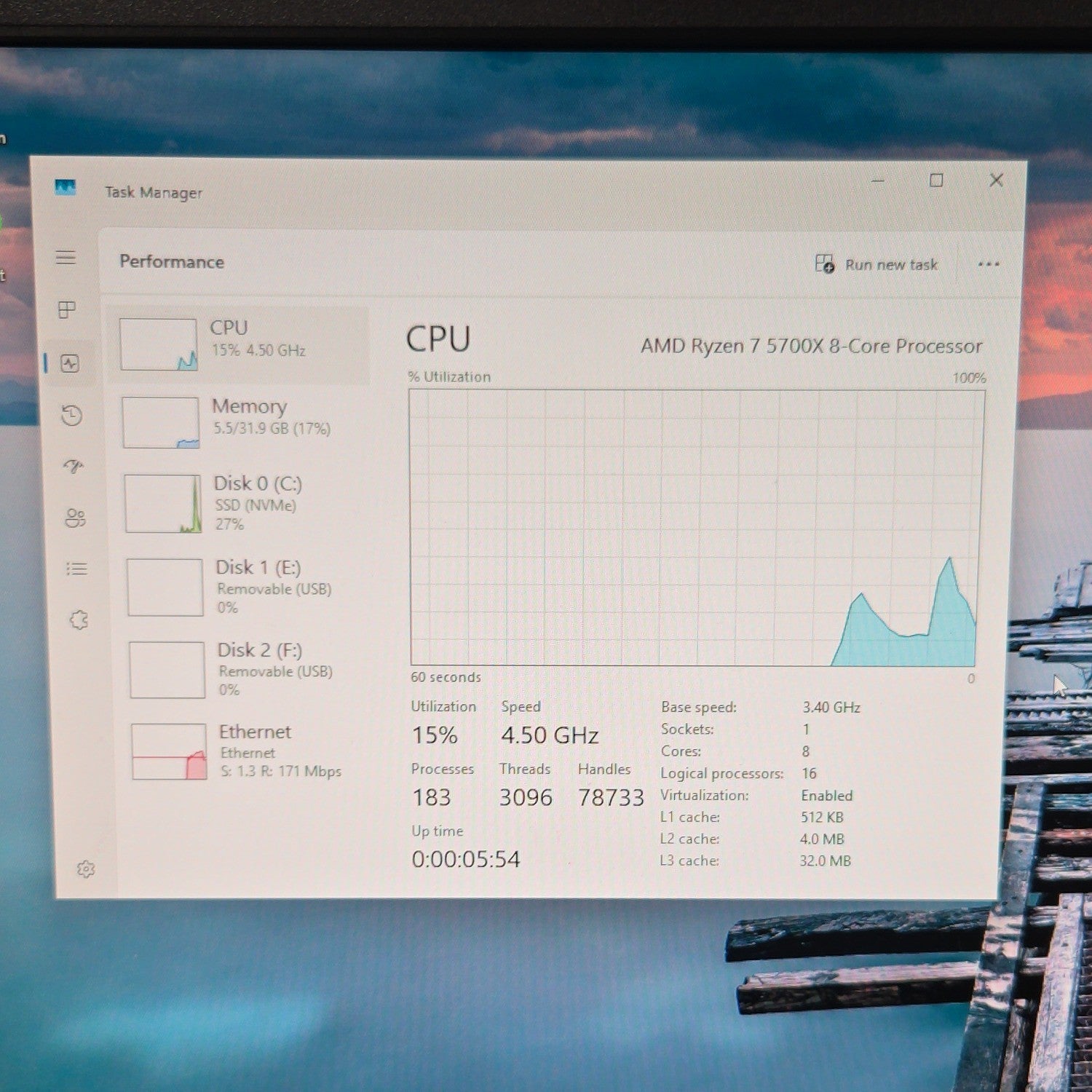Open Task Manager Settings gear
The image size is (1092, 1092).
tap(86, 869)
